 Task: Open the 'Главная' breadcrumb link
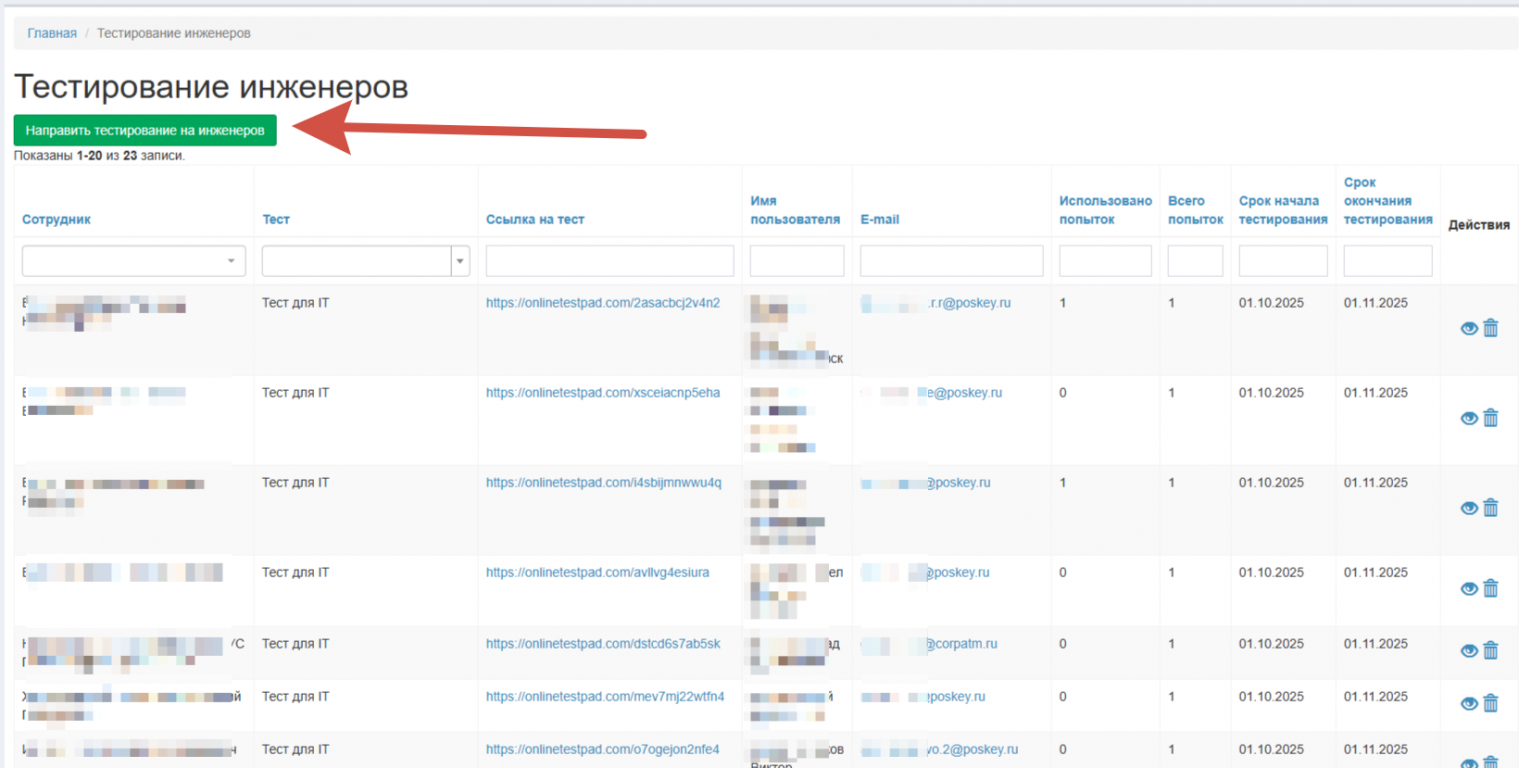pos(52,33)
